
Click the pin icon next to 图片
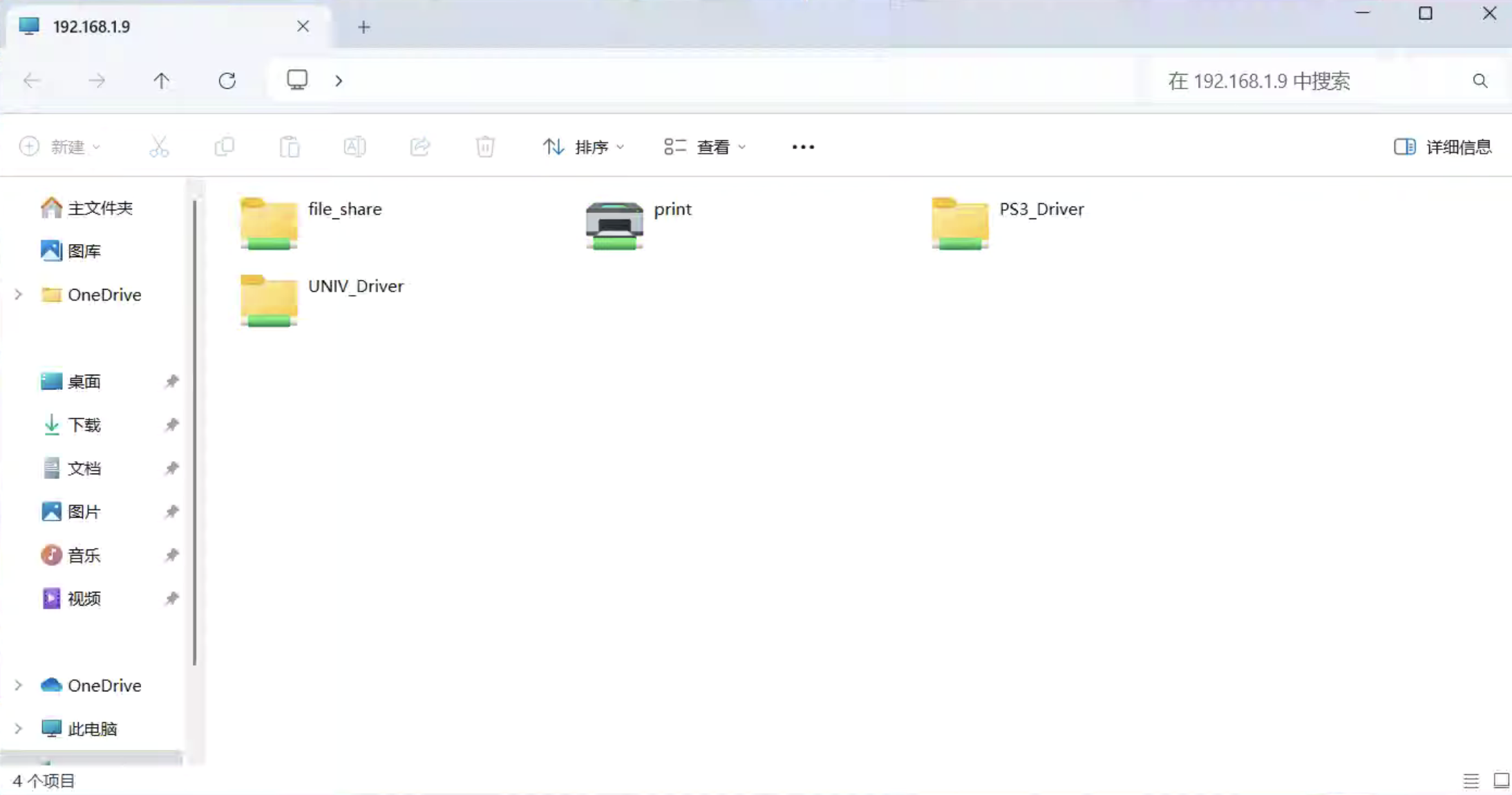pos(171,512)
